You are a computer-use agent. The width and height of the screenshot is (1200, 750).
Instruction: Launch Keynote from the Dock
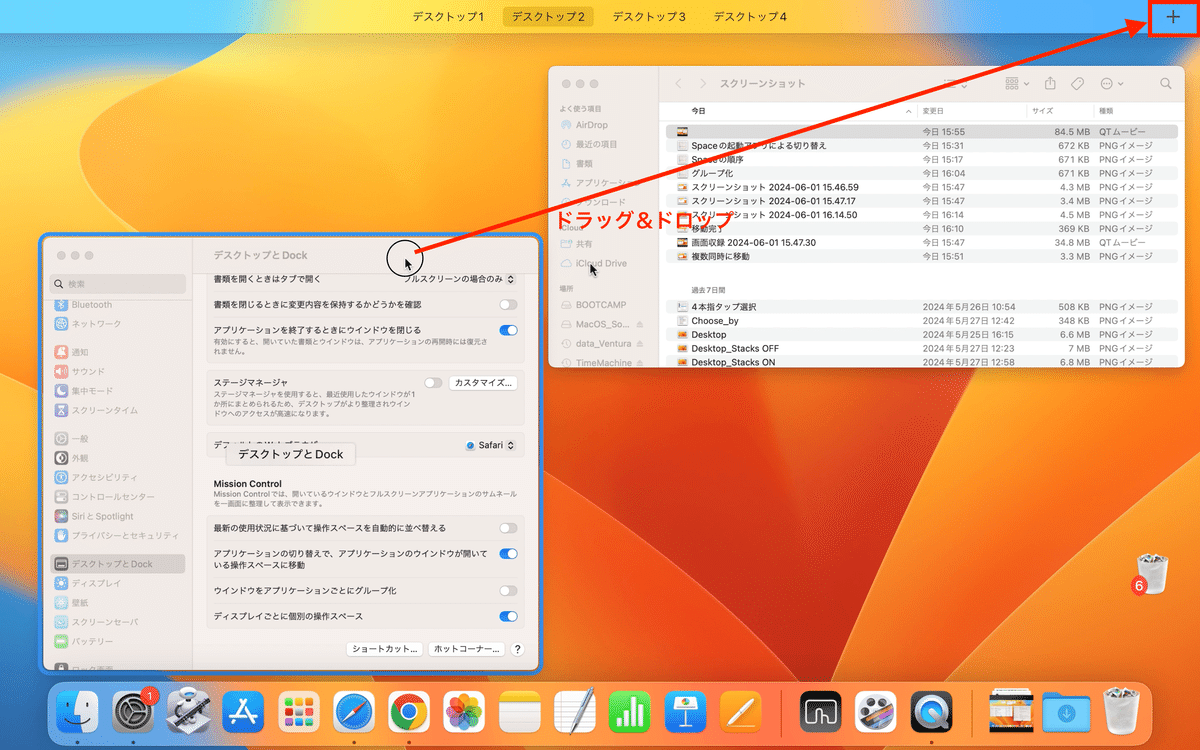click(x=685, y=713)
